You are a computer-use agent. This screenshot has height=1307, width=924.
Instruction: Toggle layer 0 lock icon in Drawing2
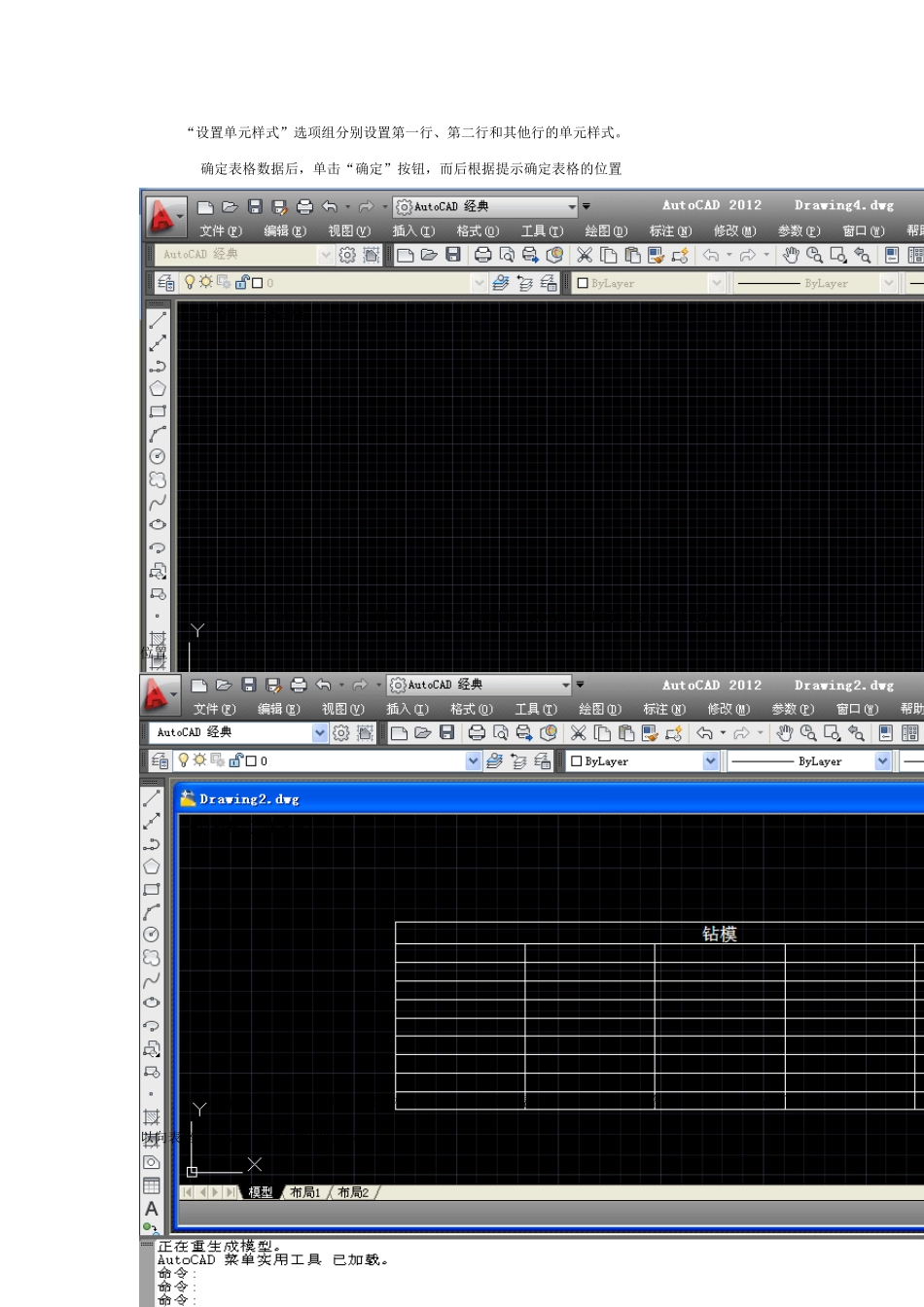pyautogui.click(x=235, y=760)
